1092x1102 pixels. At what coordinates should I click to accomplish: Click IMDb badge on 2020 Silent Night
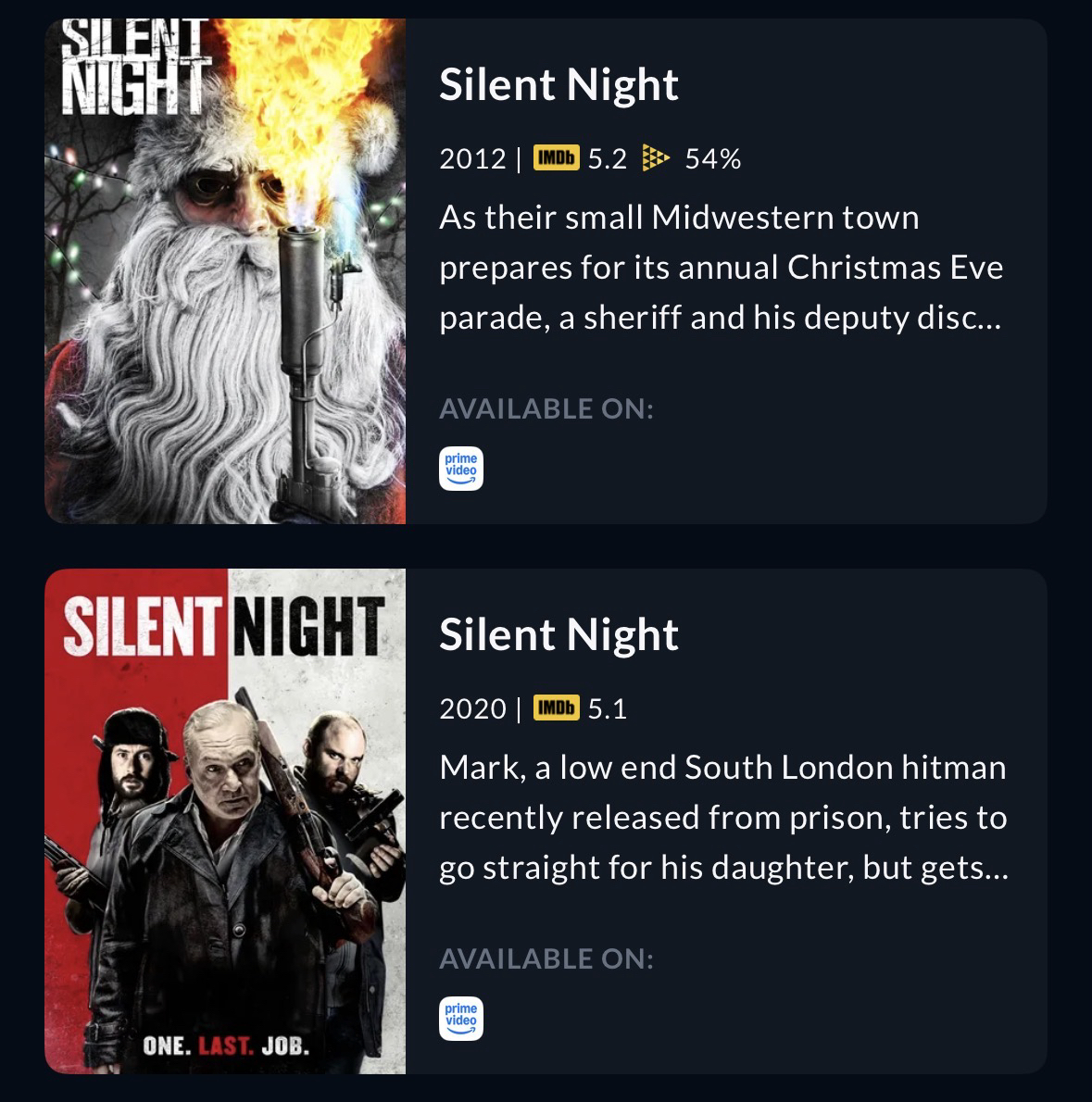pyautogui.click(x=556, y=708)
